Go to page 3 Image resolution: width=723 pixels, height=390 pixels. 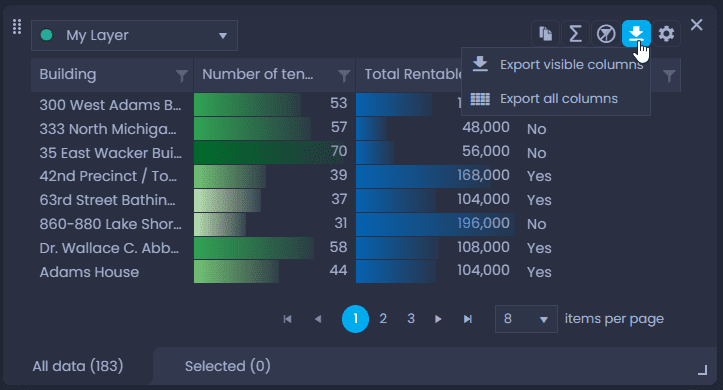coord(411,319)
